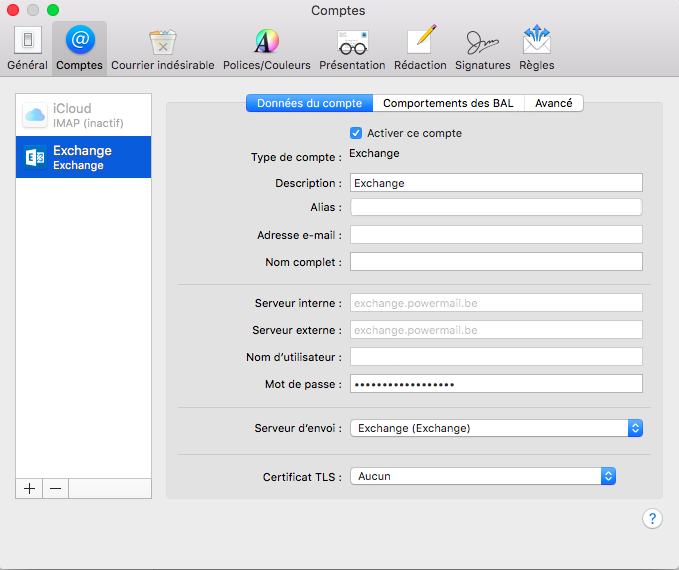
Task: Click the Mot de passe field
Action: click(495, 384)
